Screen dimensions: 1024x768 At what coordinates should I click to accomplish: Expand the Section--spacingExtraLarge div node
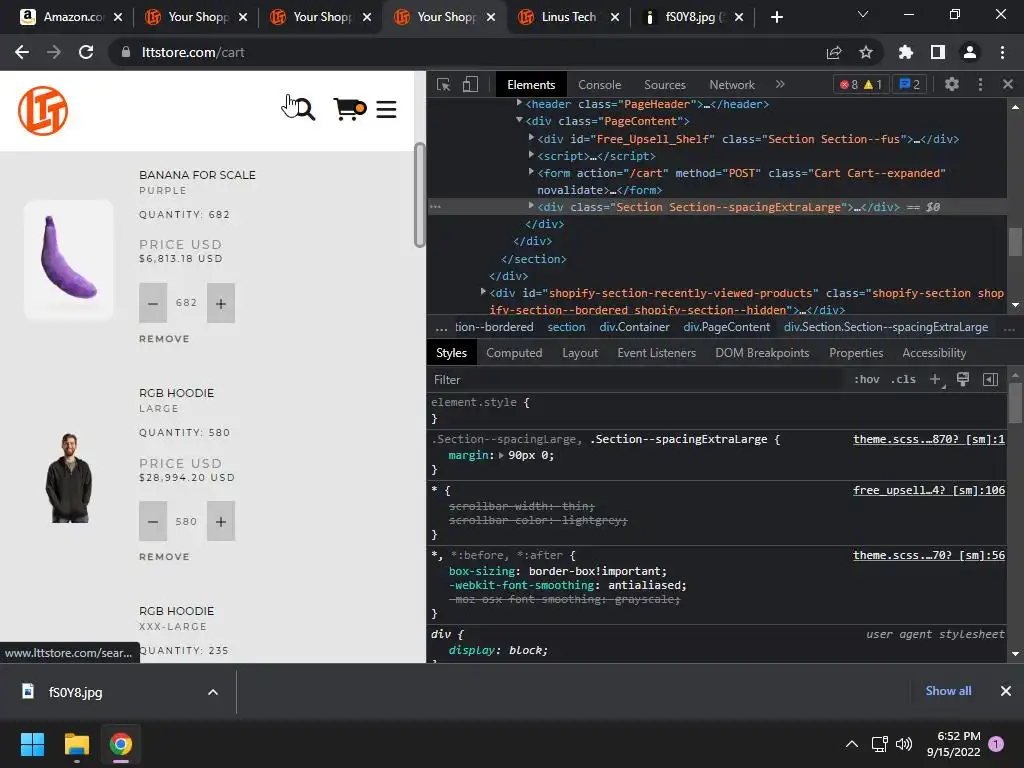tap(531, 206)
